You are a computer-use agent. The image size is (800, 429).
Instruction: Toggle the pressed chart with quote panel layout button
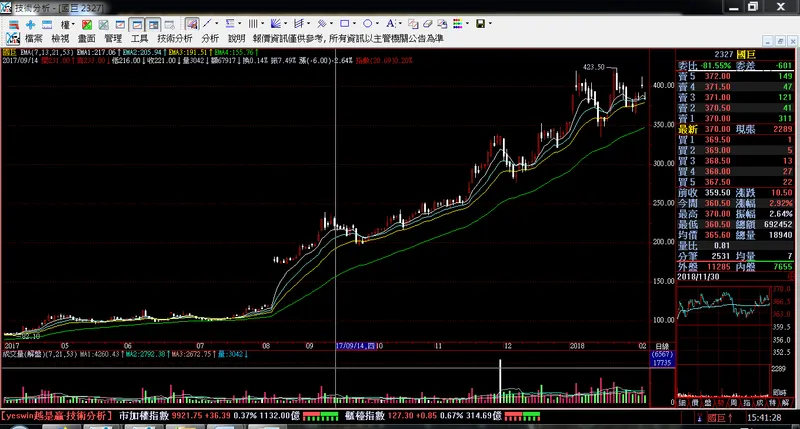pos(153,24)
